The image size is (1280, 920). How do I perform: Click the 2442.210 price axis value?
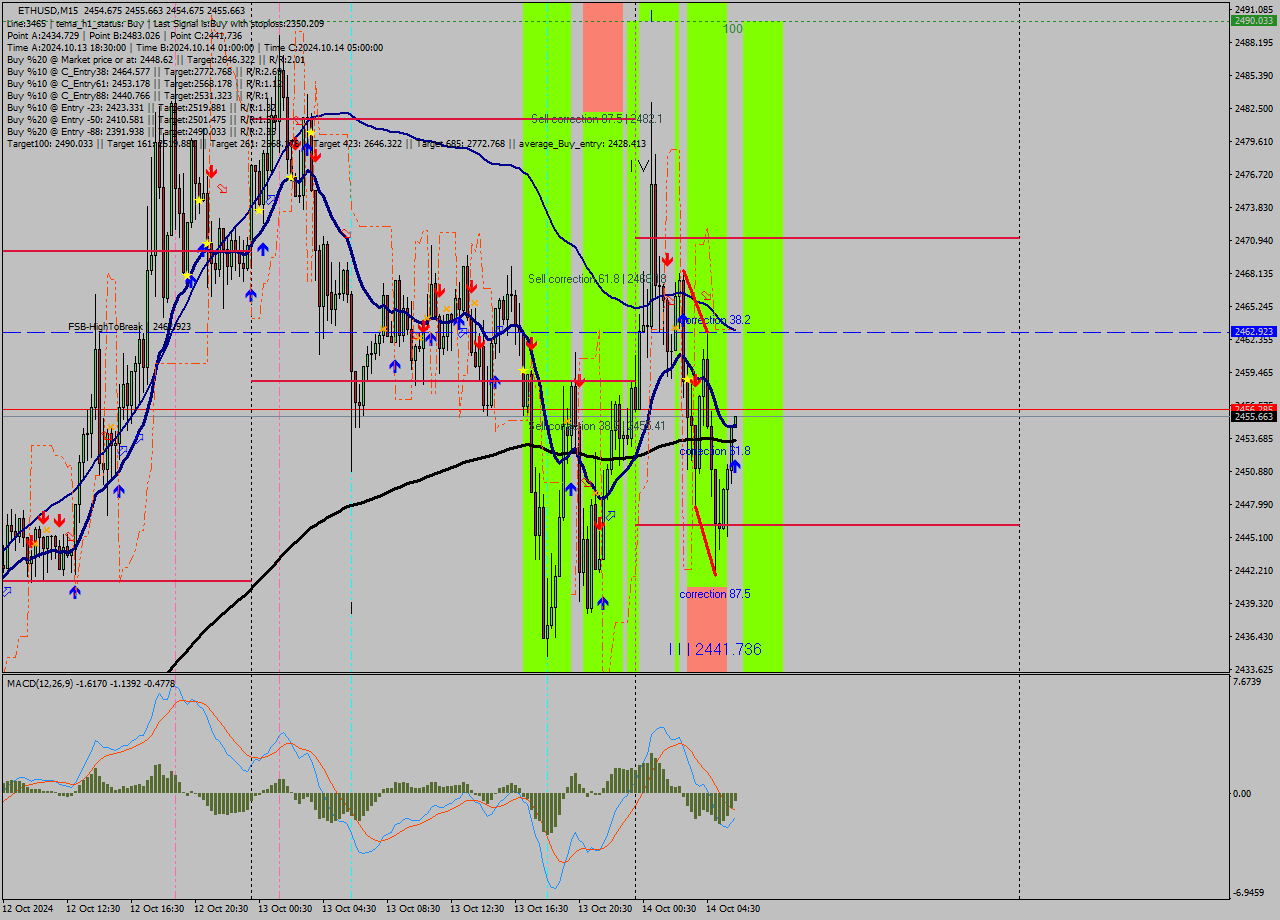click(x=1256, y=571)
